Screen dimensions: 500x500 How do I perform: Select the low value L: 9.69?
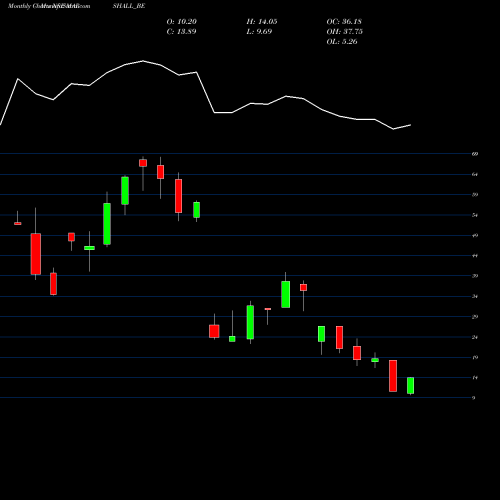click(x=259, y=32)
